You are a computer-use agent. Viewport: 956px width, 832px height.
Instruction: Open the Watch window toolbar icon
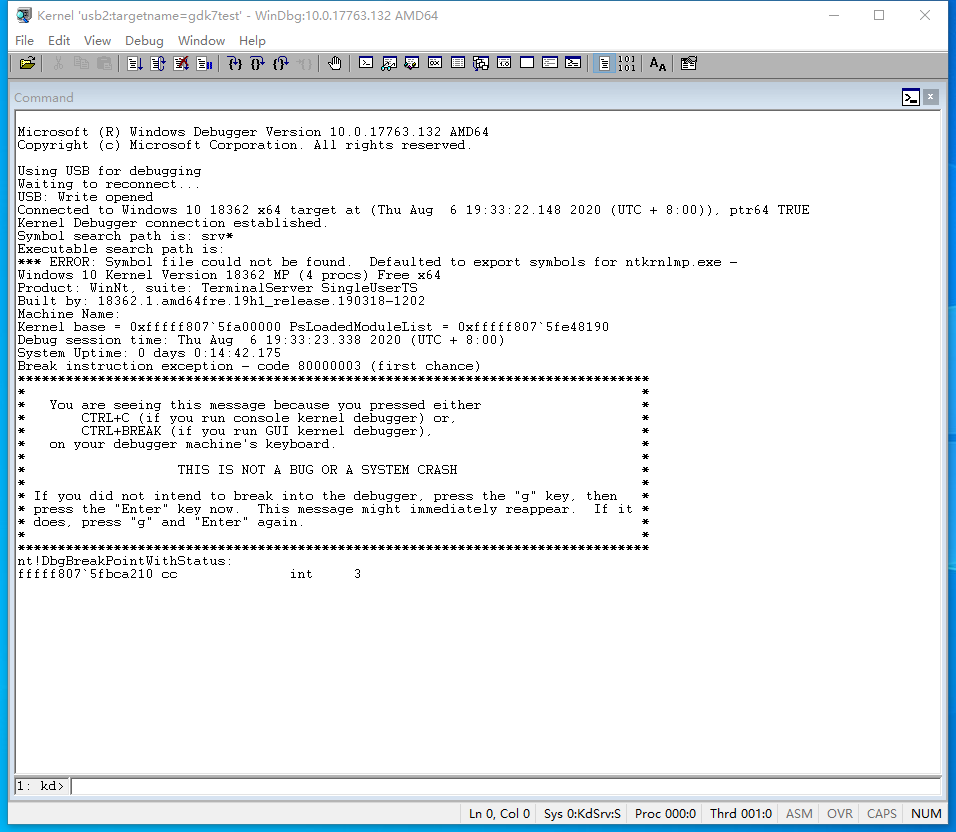click(x=389, y=63)
